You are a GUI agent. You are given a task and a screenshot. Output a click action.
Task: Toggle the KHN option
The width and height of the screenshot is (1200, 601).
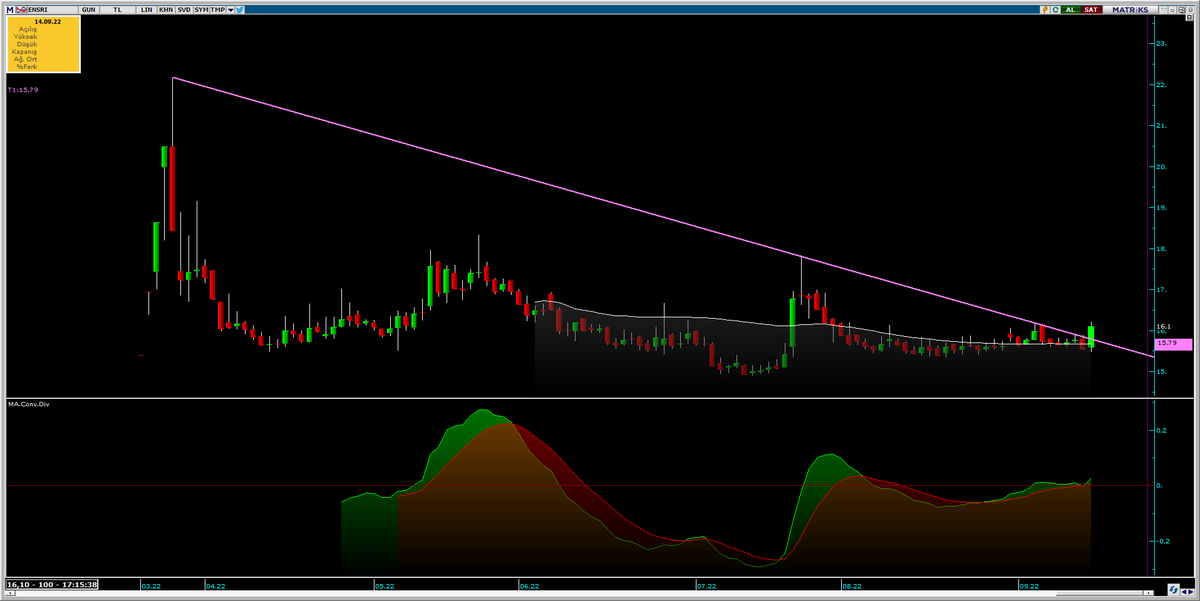click(166, 9)
